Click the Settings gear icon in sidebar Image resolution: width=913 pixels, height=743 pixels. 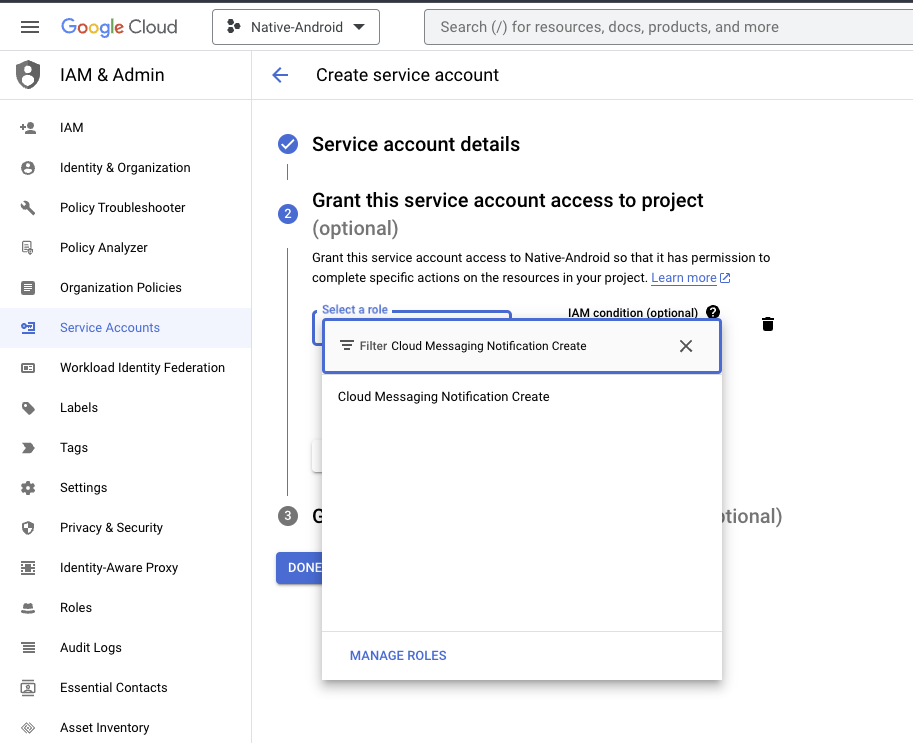[28, 488]
